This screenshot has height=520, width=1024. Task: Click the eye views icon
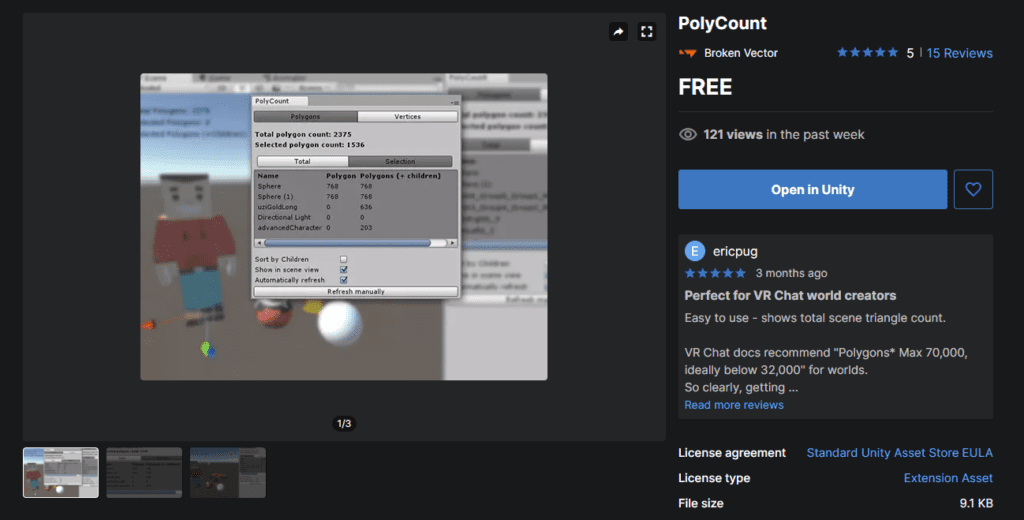[x=688, y=135]
